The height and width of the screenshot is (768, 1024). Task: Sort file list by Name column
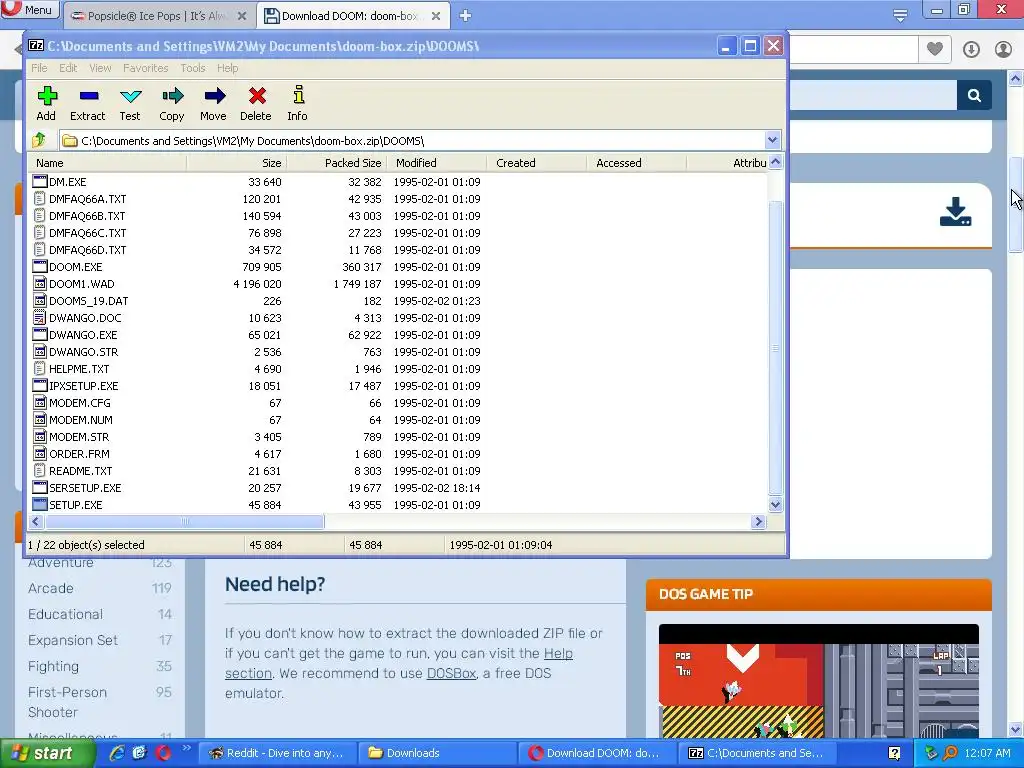click(x=107, y=163)
